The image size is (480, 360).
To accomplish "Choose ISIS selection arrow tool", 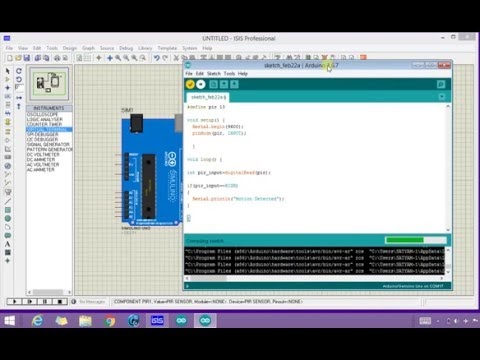I will (x=8, y=71).
